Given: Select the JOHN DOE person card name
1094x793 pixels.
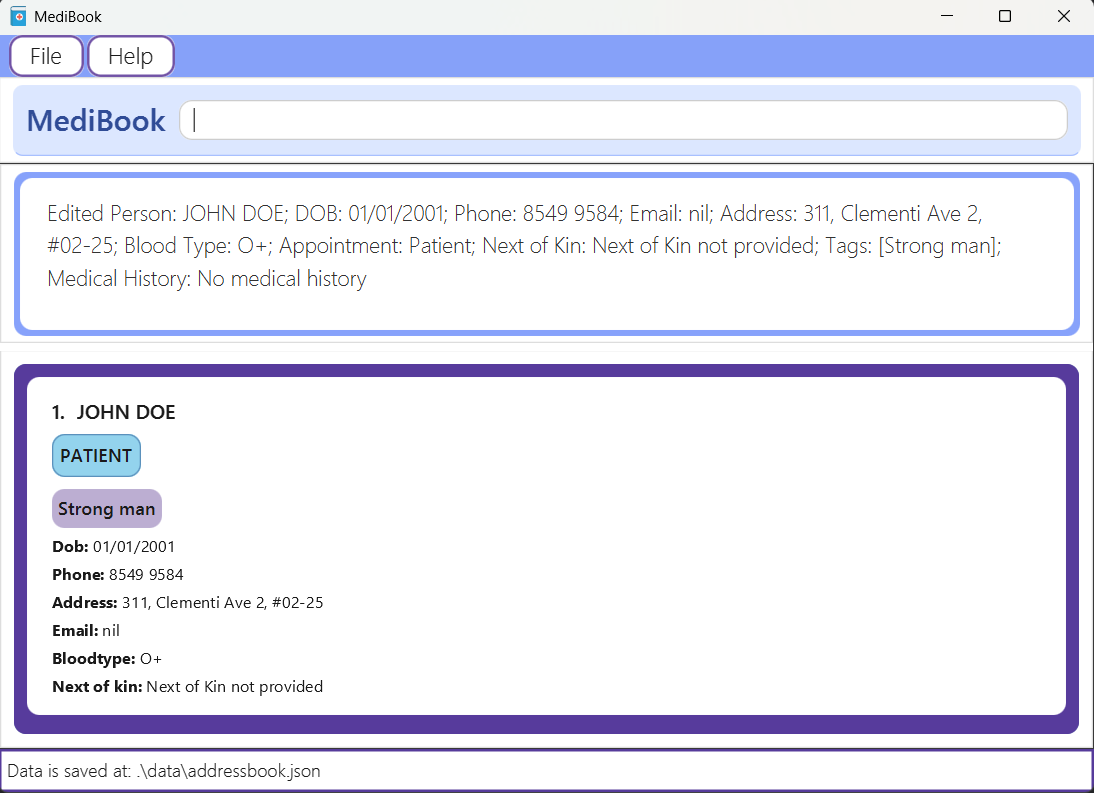Looking at the screenshot, I should click(126, 412).
